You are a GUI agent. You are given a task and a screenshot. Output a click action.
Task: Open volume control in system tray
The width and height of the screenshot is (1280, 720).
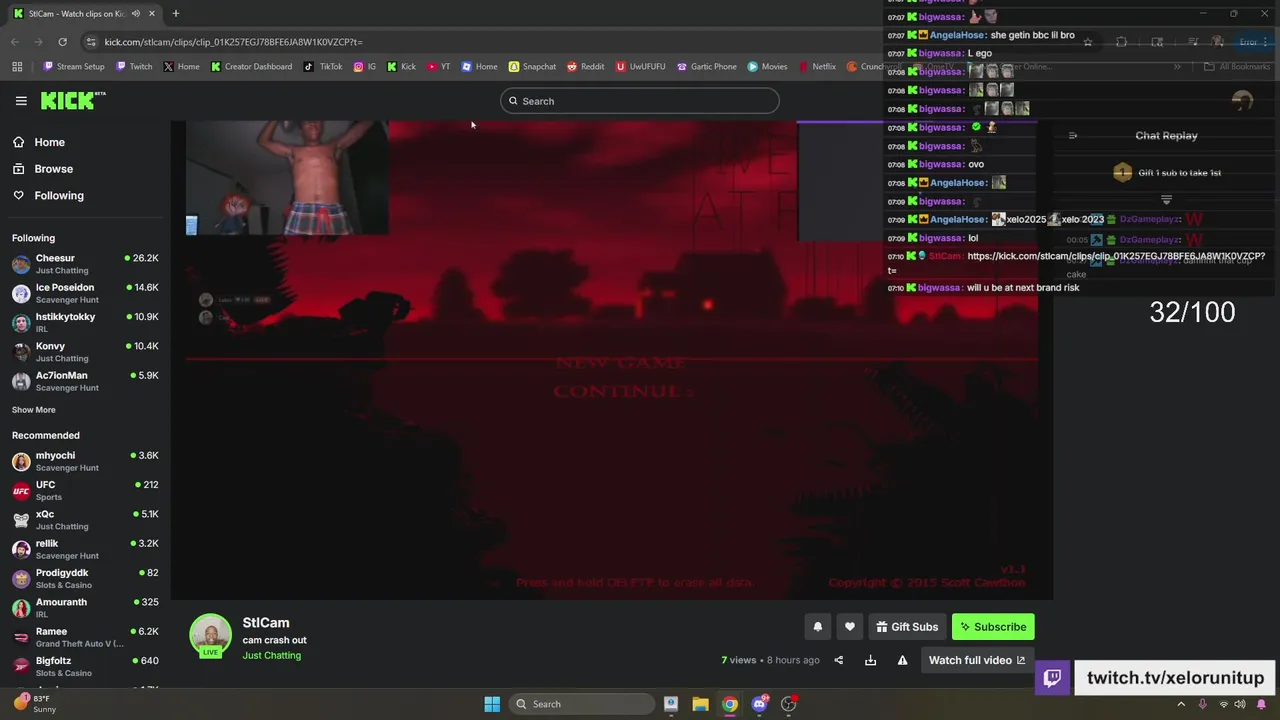pos(1240,704)
